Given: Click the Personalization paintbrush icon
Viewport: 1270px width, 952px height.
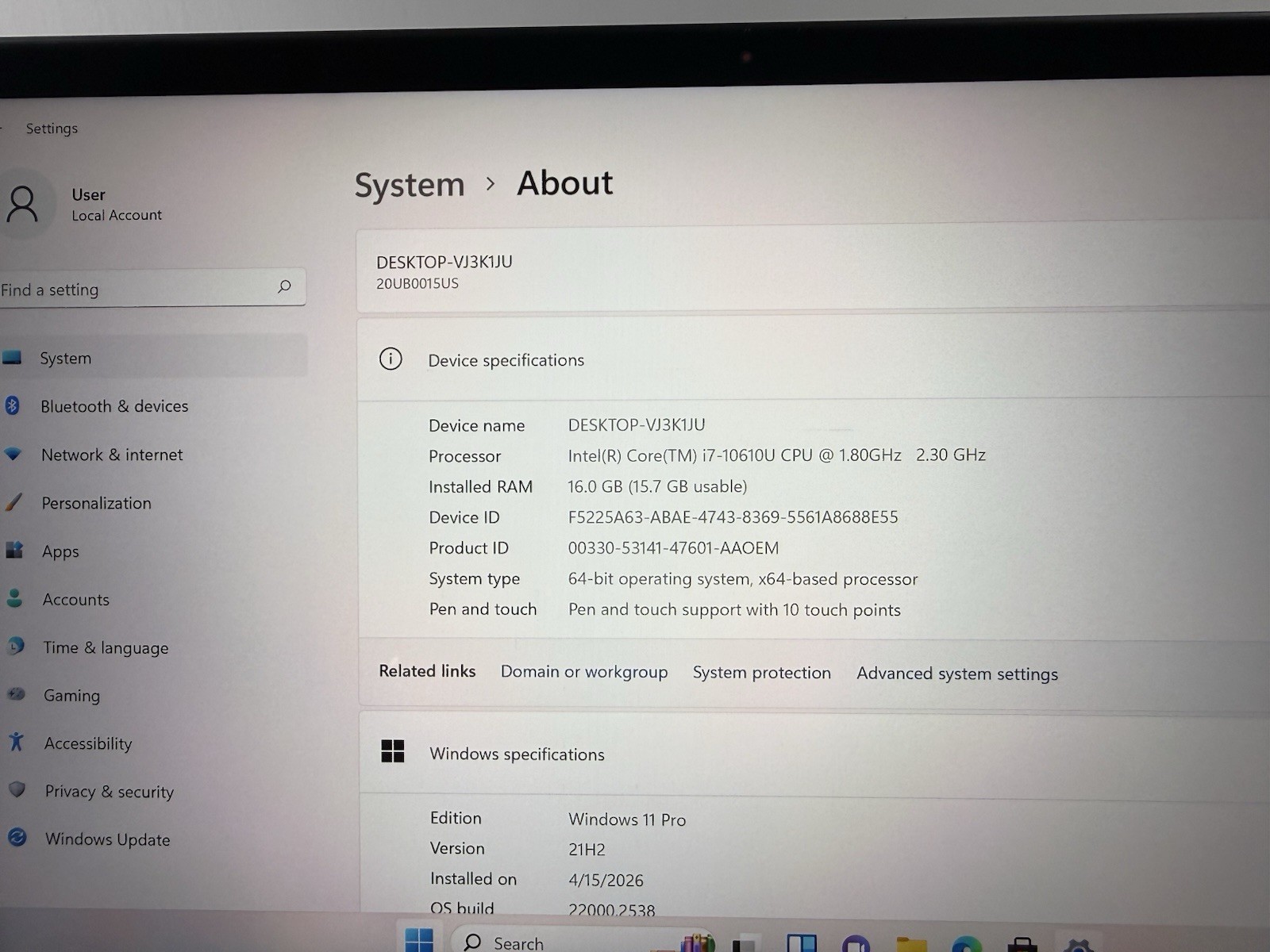Looking at the screenshot, I should click(x=13, y=502).
